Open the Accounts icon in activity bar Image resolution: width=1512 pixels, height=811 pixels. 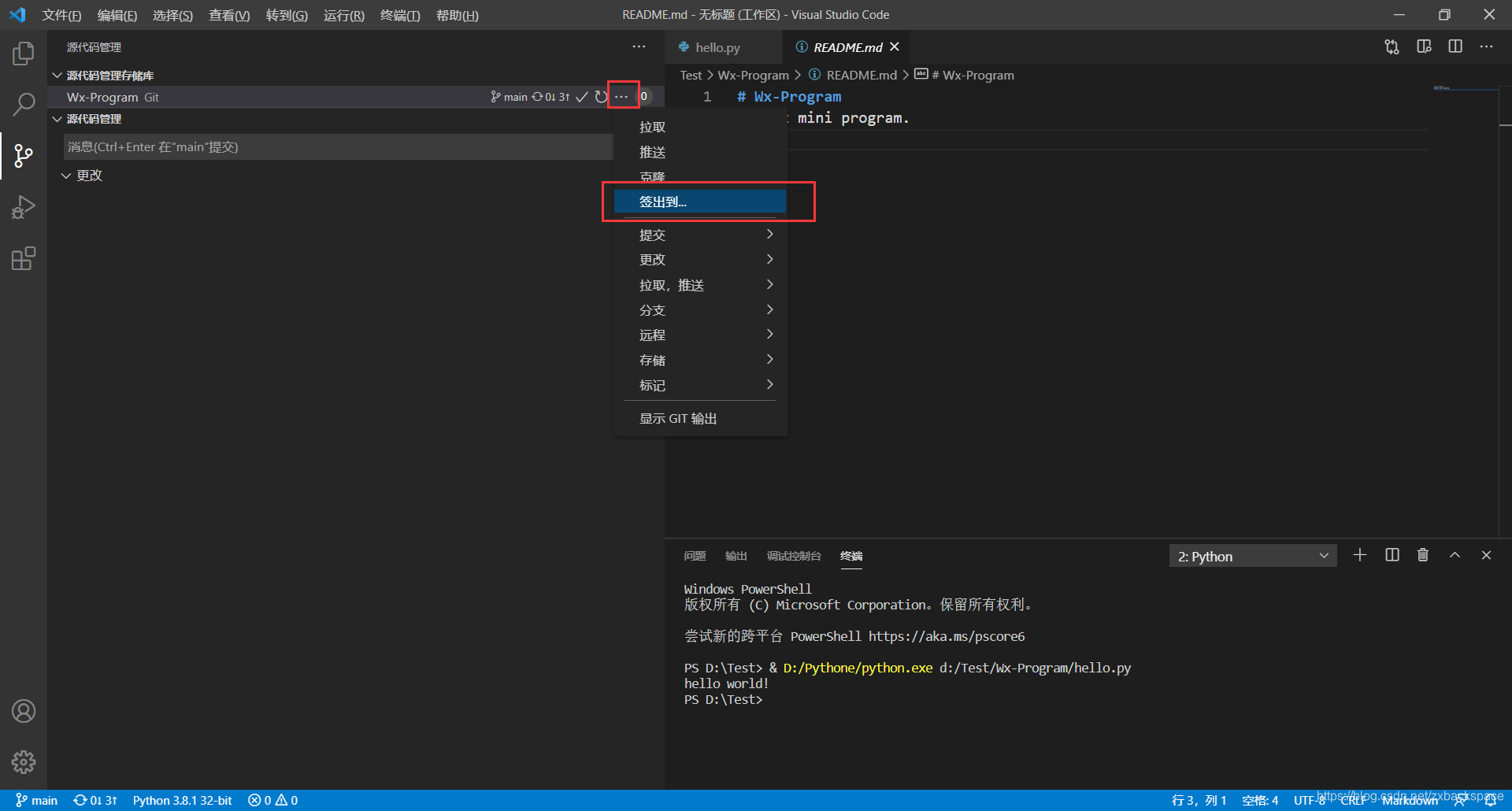point(24,711)
